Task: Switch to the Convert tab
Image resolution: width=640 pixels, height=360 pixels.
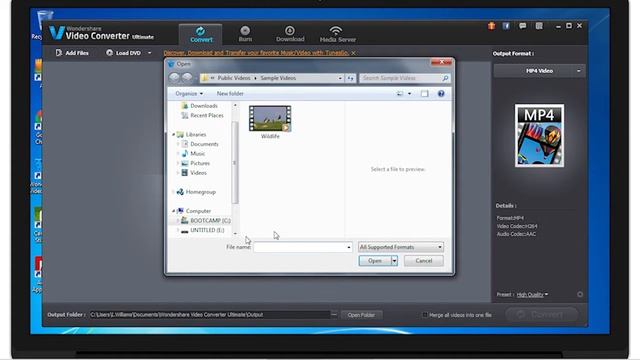Action: (201, 35)
